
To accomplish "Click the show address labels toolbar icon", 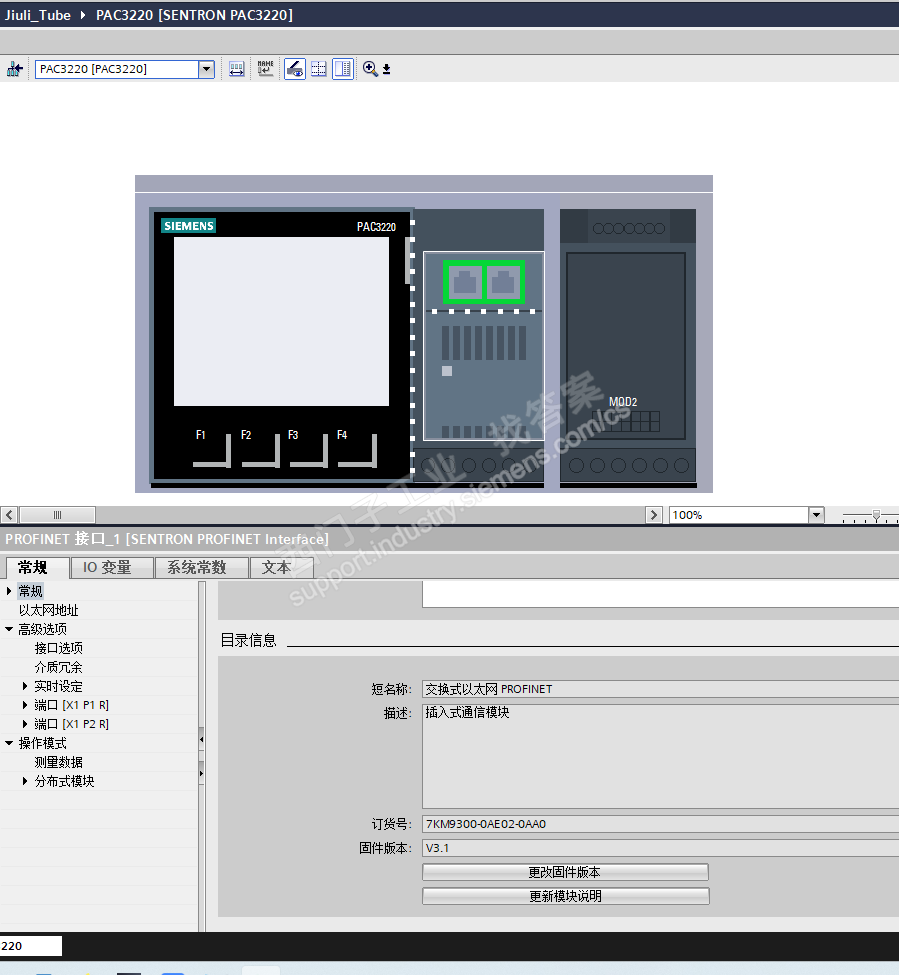I will tap(236, 69).
